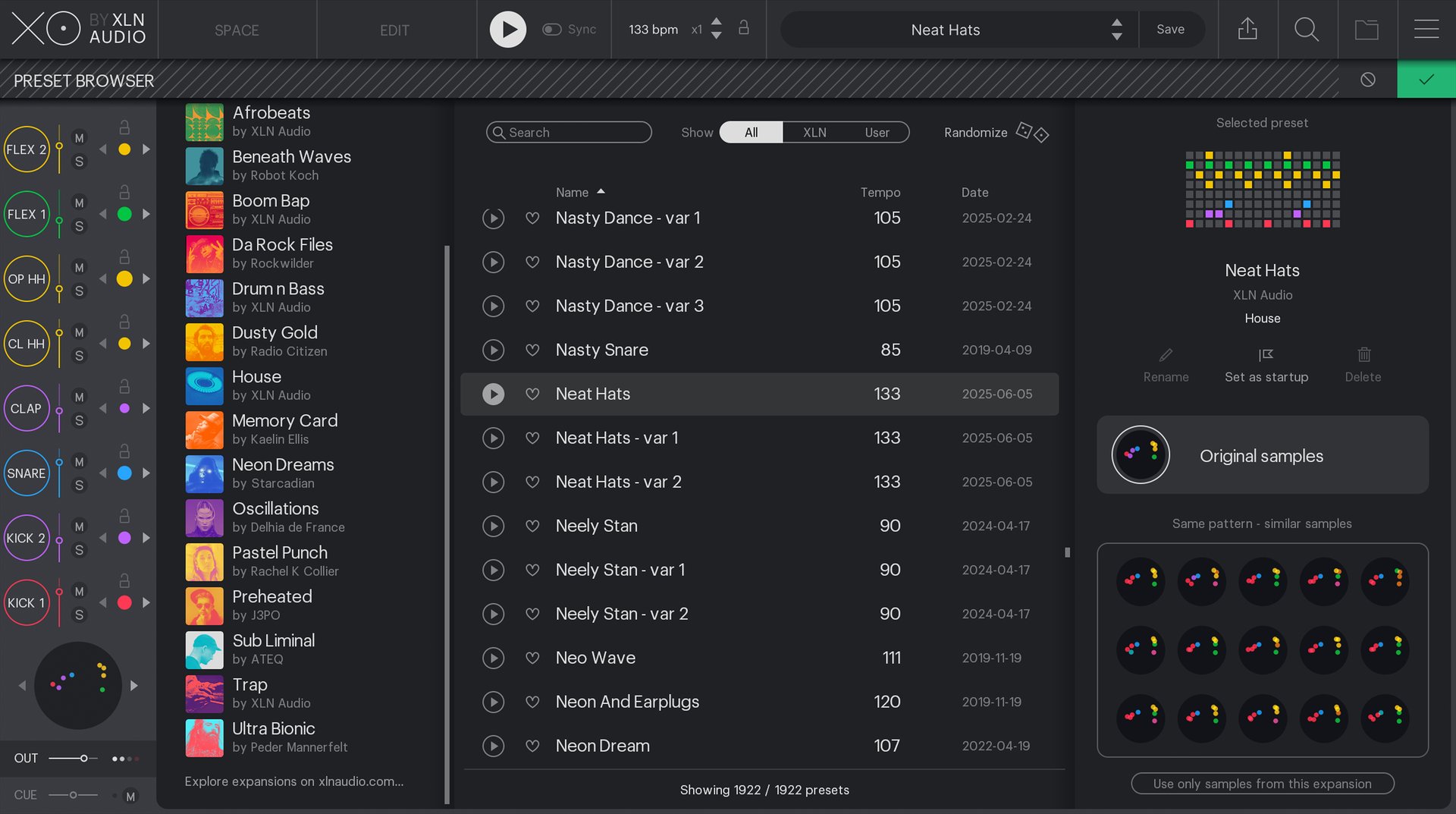Show only XLN presets
This screenshot has width=1456, height=814.
click(814, 132)
